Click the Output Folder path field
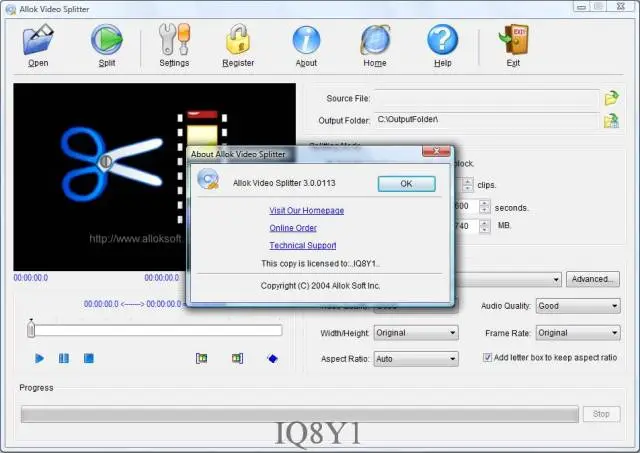This screenshot has height=453, width=640. pos(487,120)
